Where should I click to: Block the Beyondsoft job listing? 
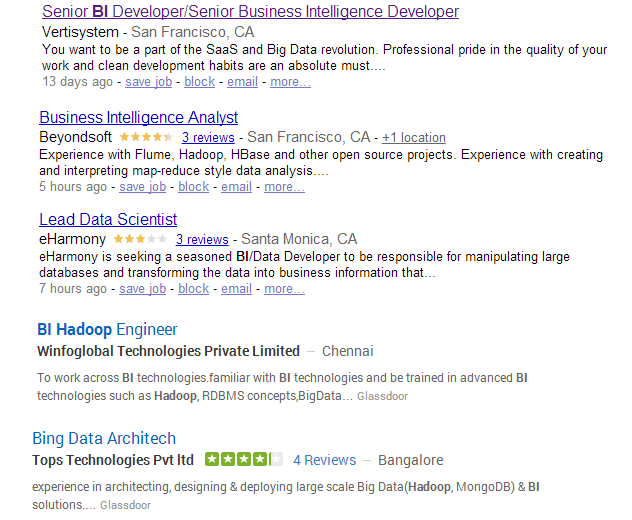pyautogui.click(x=193, y=187)
